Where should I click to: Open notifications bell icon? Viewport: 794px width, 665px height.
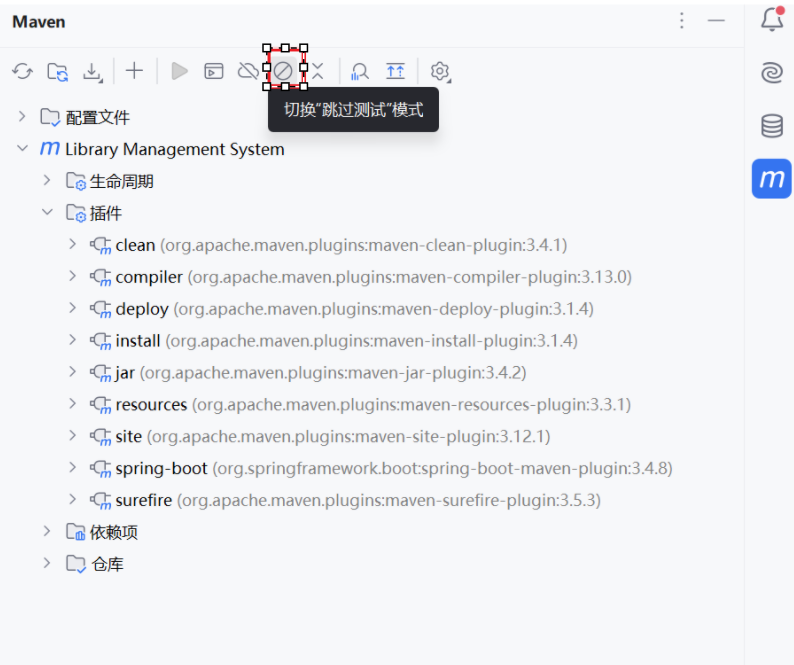772,19
